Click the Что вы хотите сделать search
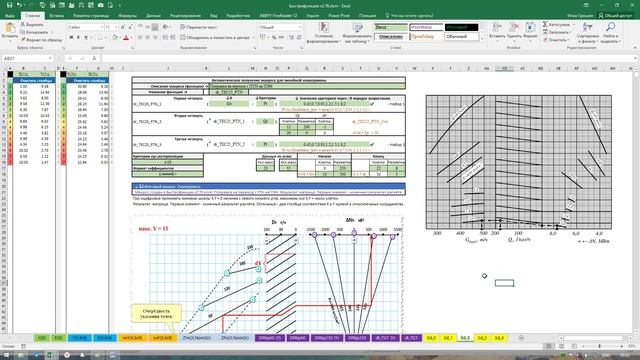Viewport: 640px width, 360px height. coord(409,16)
